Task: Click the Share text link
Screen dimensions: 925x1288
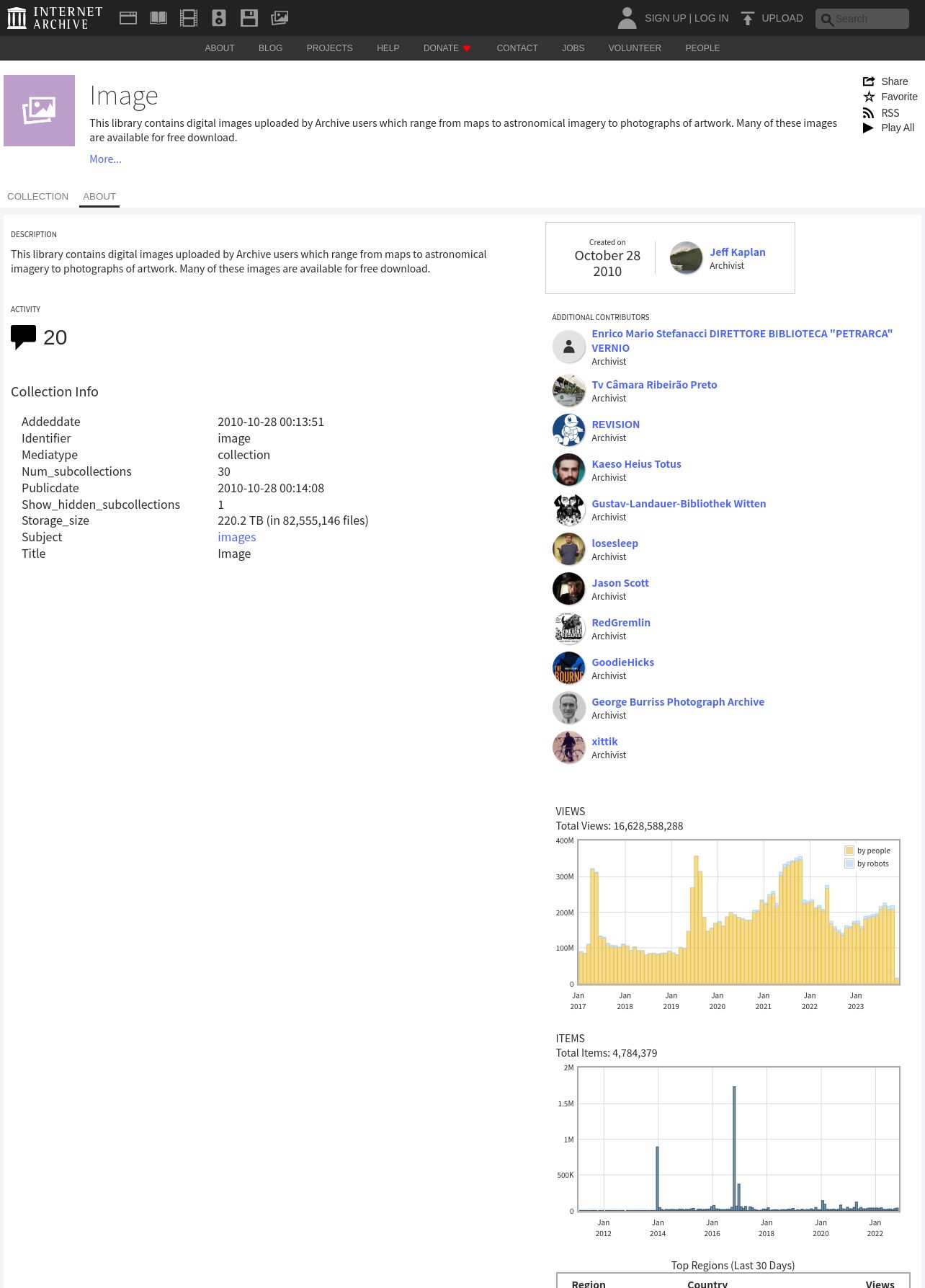Action: click(x=894, y=81)
